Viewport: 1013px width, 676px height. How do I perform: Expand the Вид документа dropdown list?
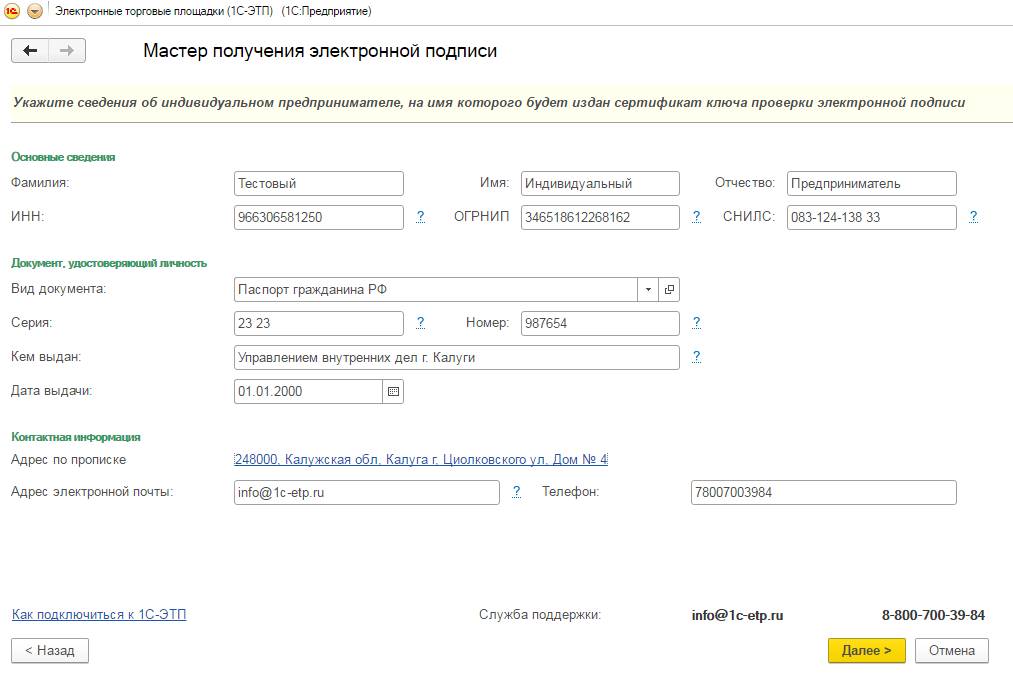pyautogui.click(x=648, y=290)
